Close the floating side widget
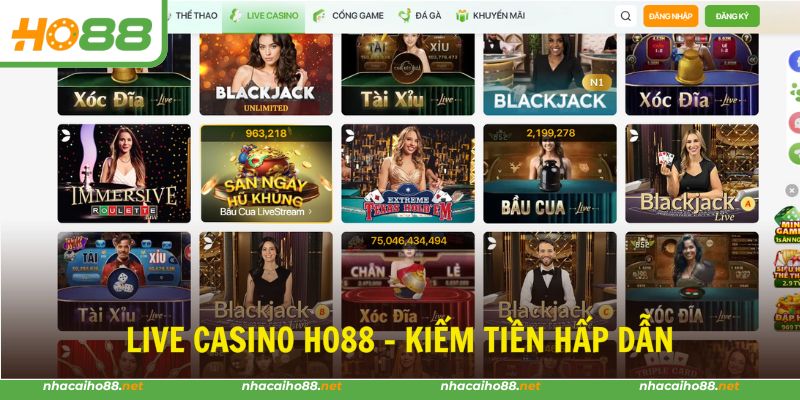Image resolution: width=800 pixels, height=400 pixels. (792, 190)
